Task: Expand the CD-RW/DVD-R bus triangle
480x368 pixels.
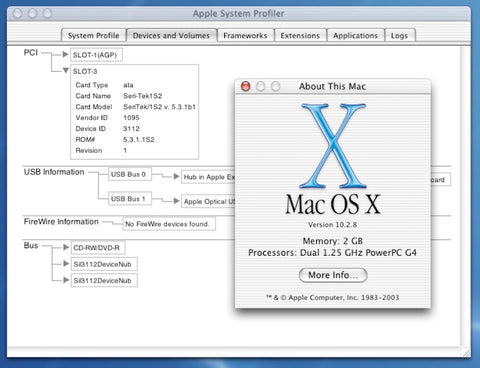Action: point(66,247)
